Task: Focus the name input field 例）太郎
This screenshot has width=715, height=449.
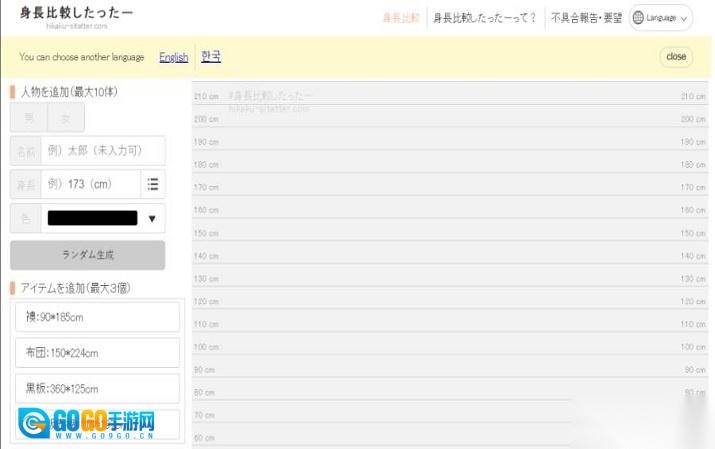Action: pos(103,150)
